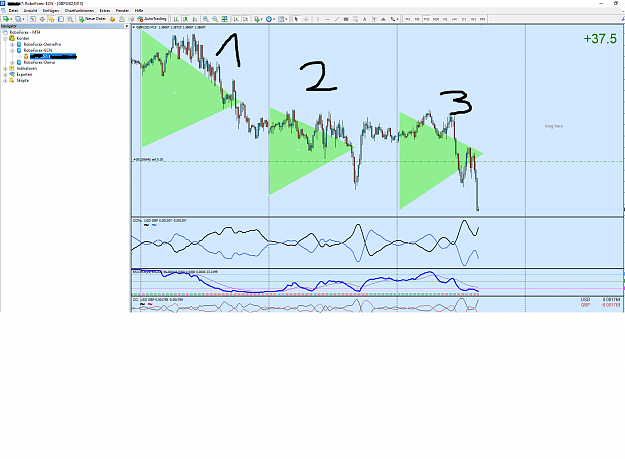Image resolution: width=625 pixels, height=459 pixels.
Task: Open the New Chart toolbar button
Action: 8,19
